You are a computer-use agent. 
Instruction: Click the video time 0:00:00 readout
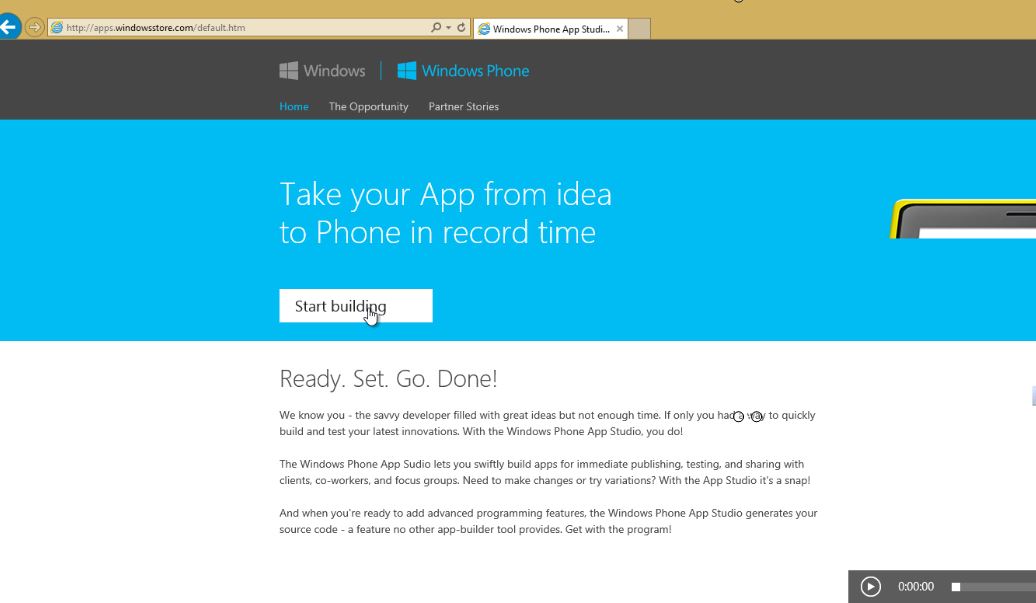[x=916, y=586]
